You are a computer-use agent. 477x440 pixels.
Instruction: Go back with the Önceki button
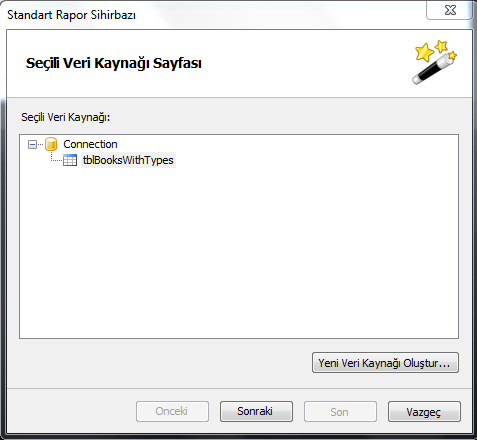(172, 411)
